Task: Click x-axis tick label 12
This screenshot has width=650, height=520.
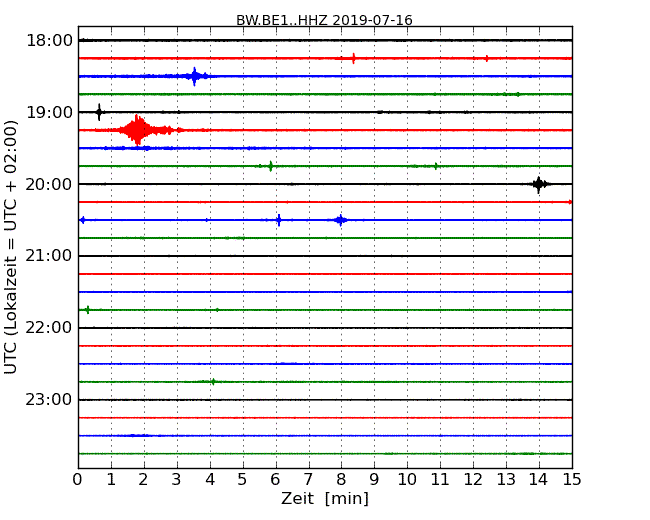Action: point(473,480)
